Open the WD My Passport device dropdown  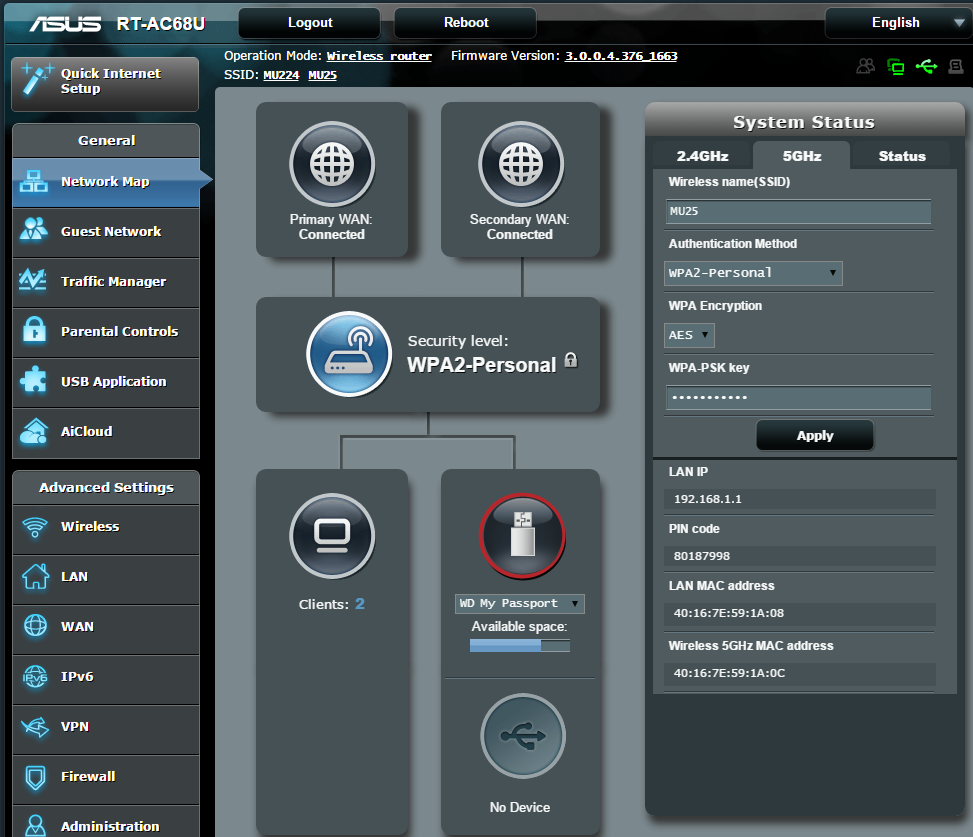point(519,603)
